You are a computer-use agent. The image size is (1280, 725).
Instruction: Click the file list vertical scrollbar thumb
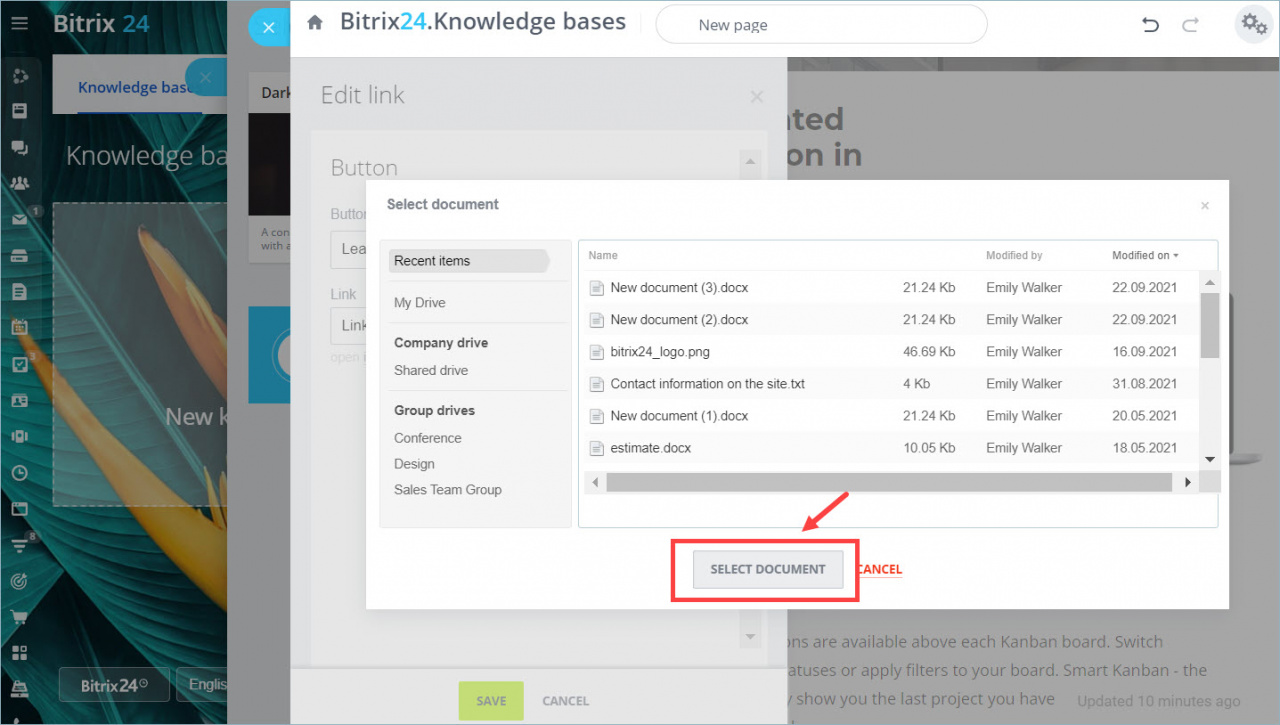[x=1209, y=325]
